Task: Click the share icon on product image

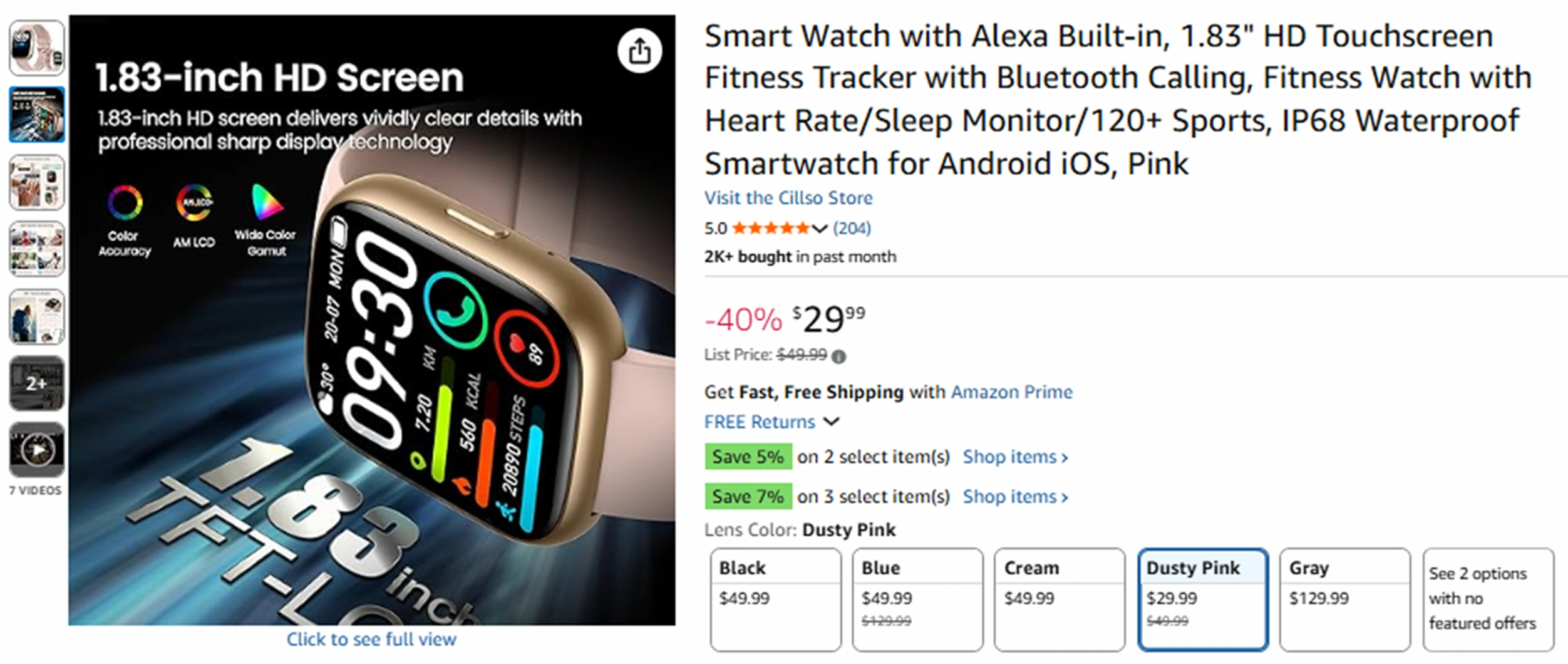Action: (639, 51)
